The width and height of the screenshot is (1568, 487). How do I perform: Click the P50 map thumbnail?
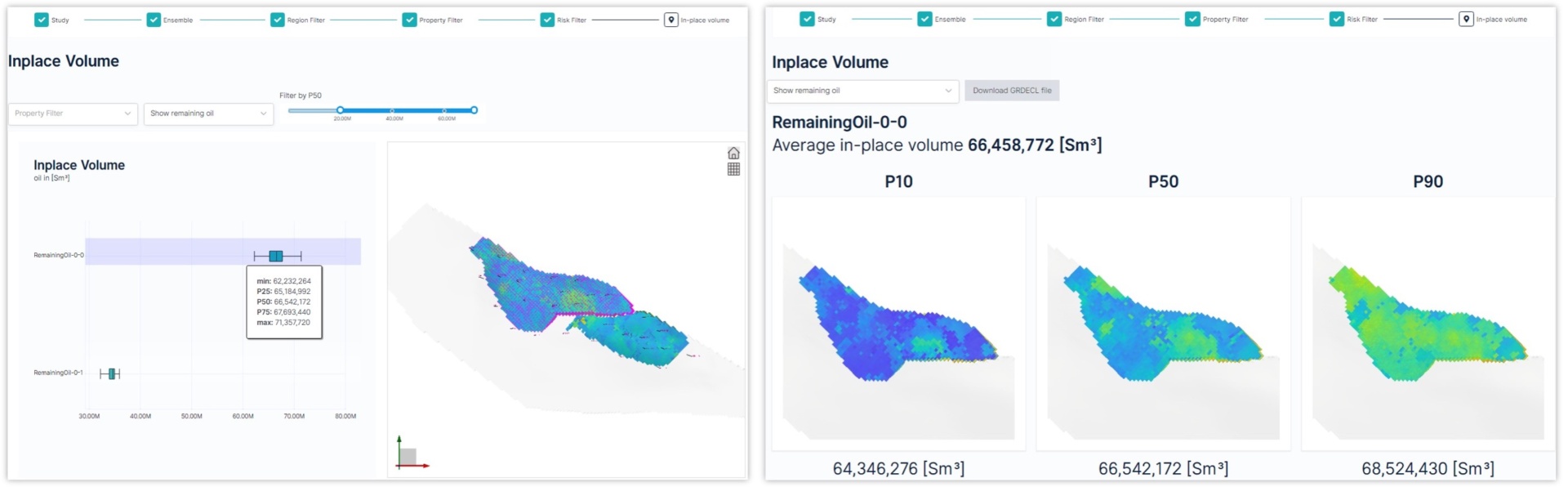1163,323
